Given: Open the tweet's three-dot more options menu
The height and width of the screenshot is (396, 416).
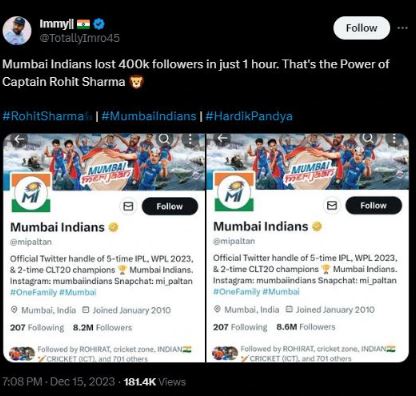Looking at the screenshot, I should point(403,28).
